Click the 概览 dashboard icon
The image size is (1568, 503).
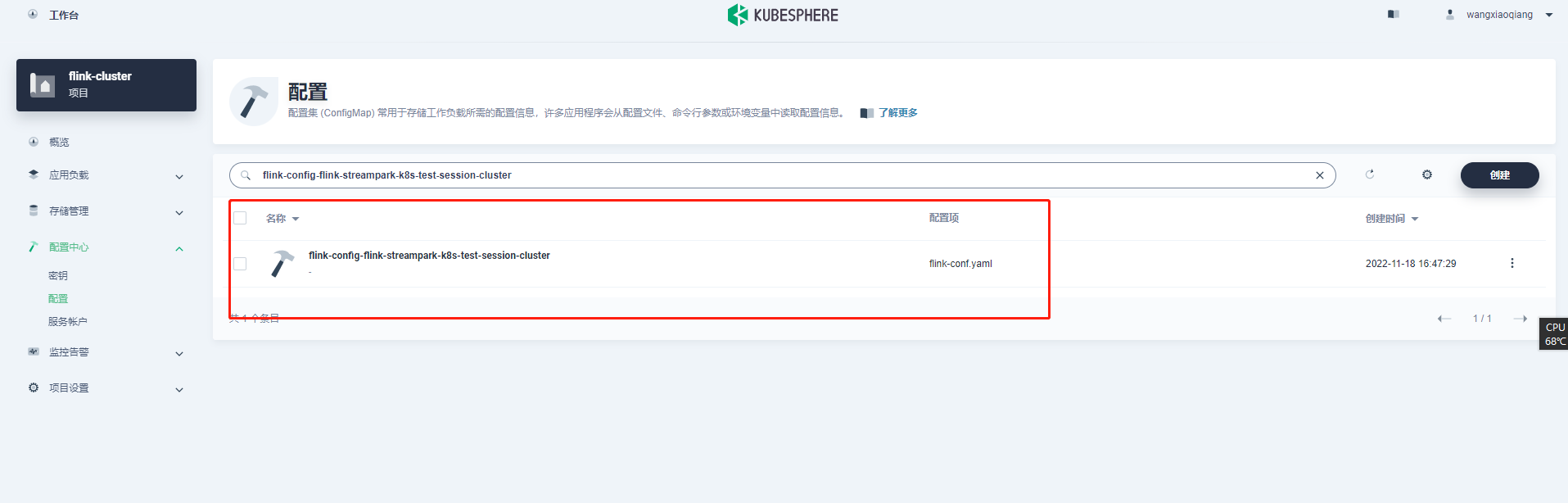(x=34, y=142)
